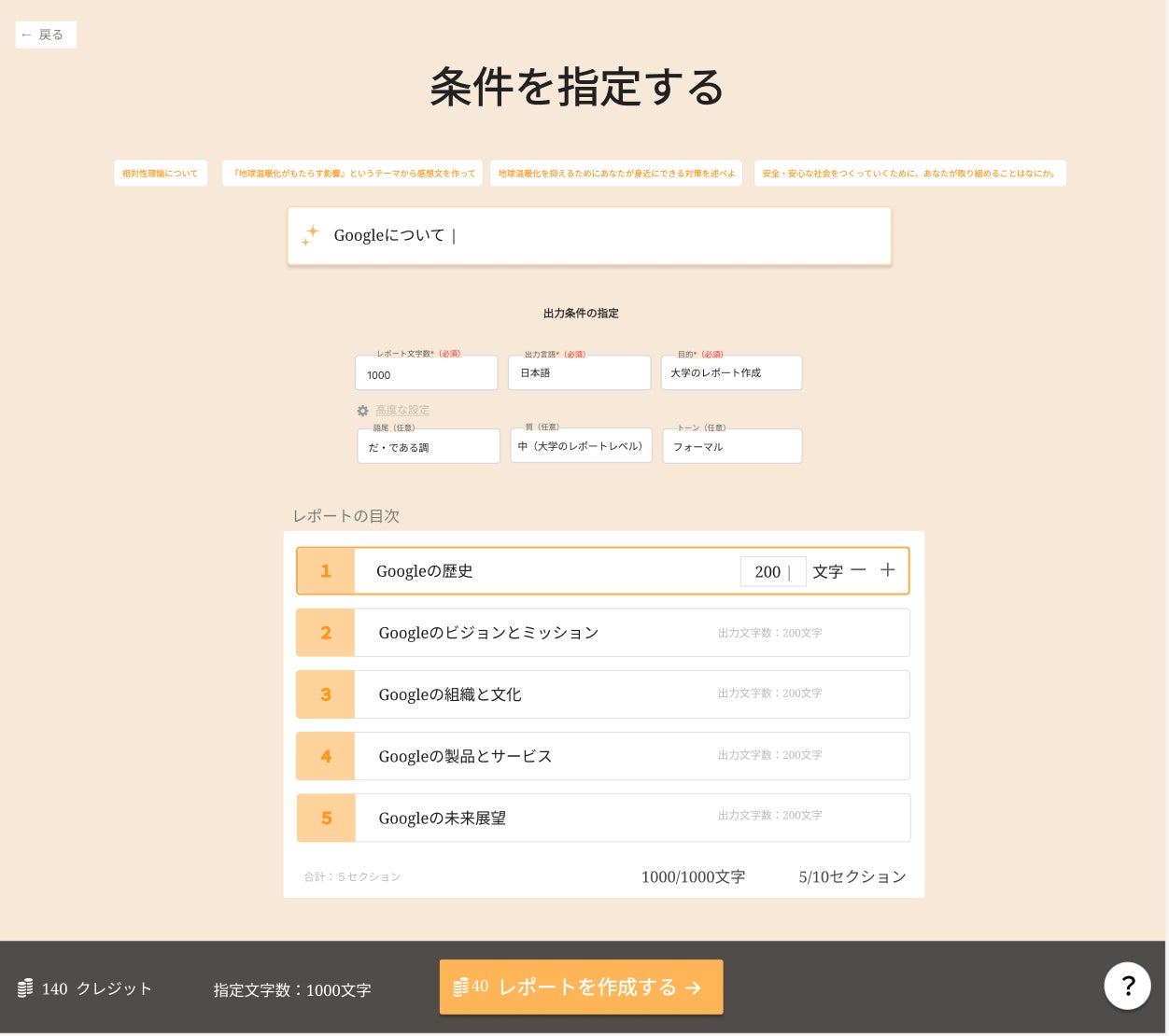Select section 2 Googleのビジョンとミッション

click(x=603, y=633)
